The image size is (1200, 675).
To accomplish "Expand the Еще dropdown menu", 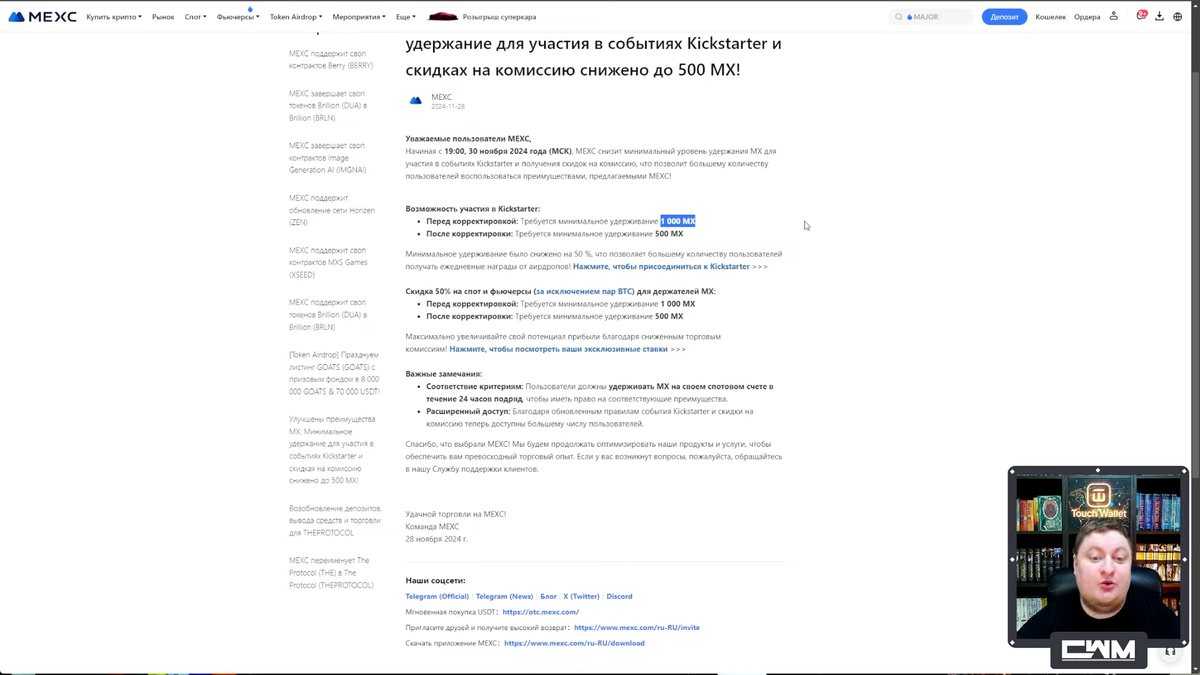I will coord(405,17).
